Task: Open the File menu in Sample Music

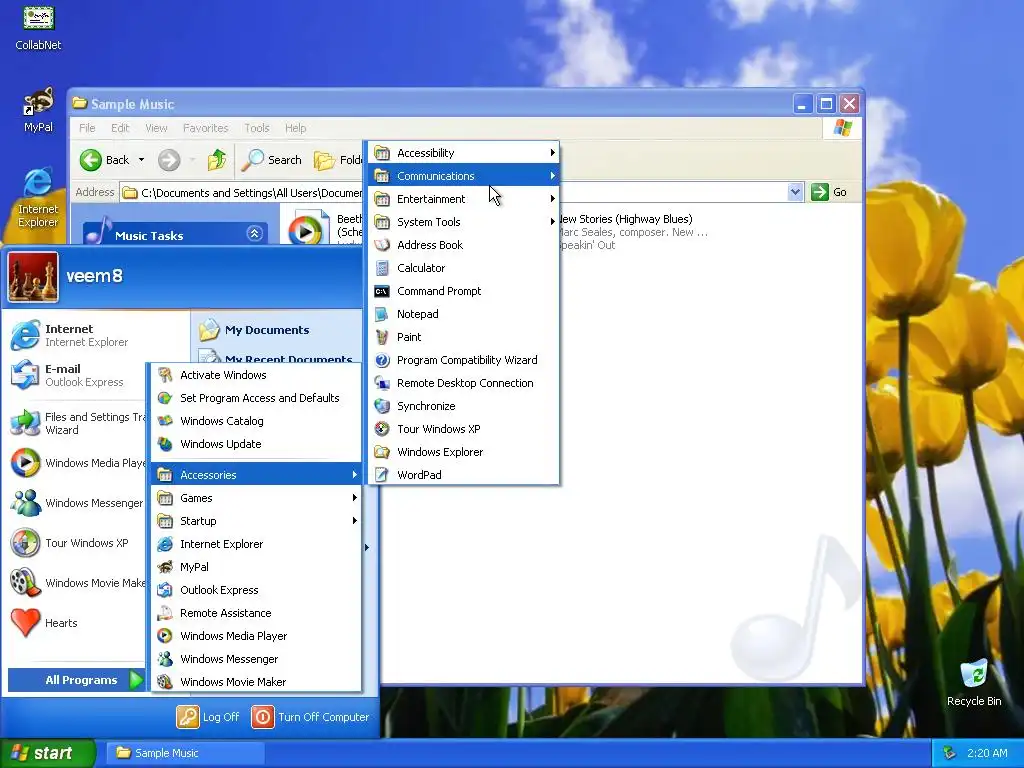Action: (x=87, y=128)
